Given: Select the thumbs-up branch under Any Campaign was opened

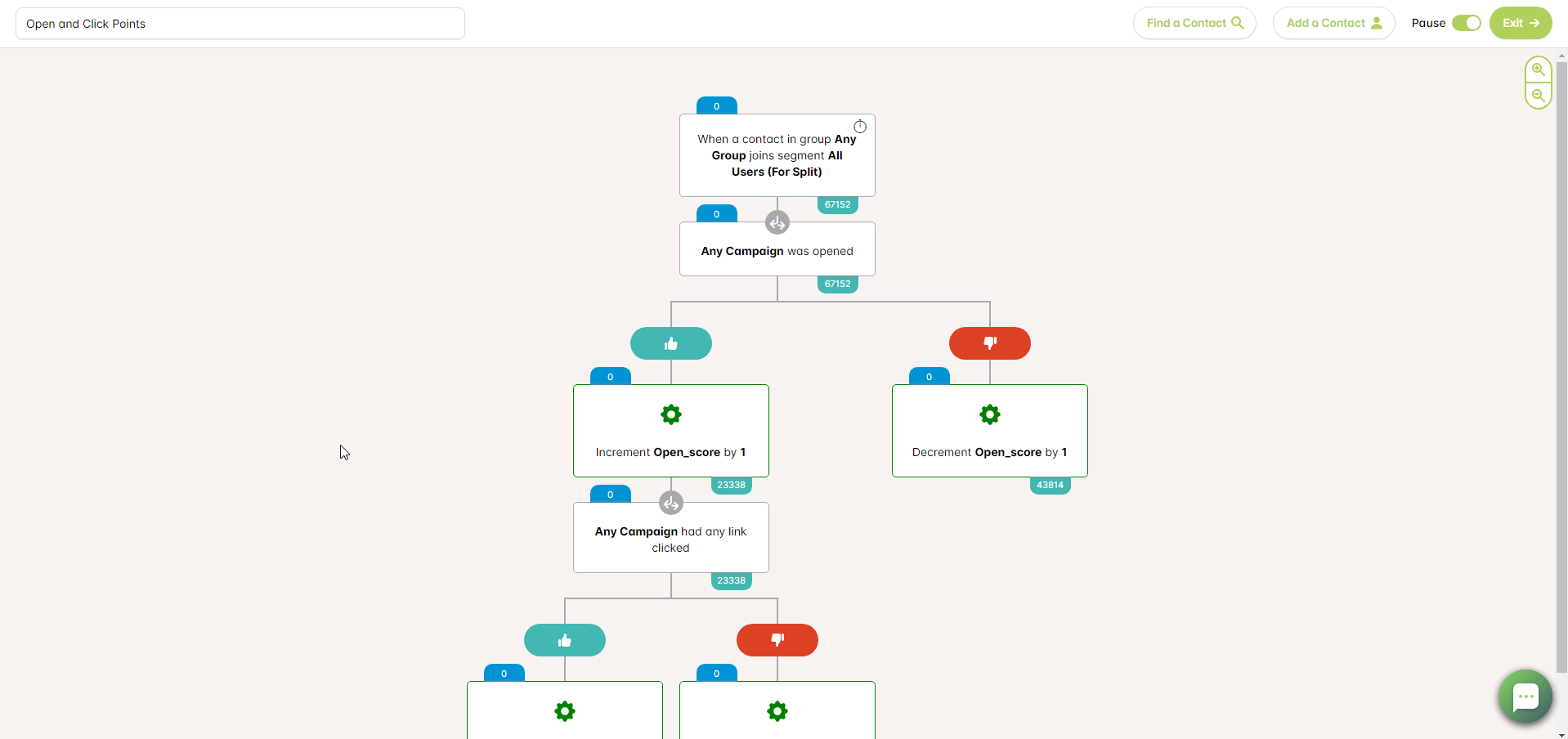Looking at the screenshot, I should (x=670, y=343).
